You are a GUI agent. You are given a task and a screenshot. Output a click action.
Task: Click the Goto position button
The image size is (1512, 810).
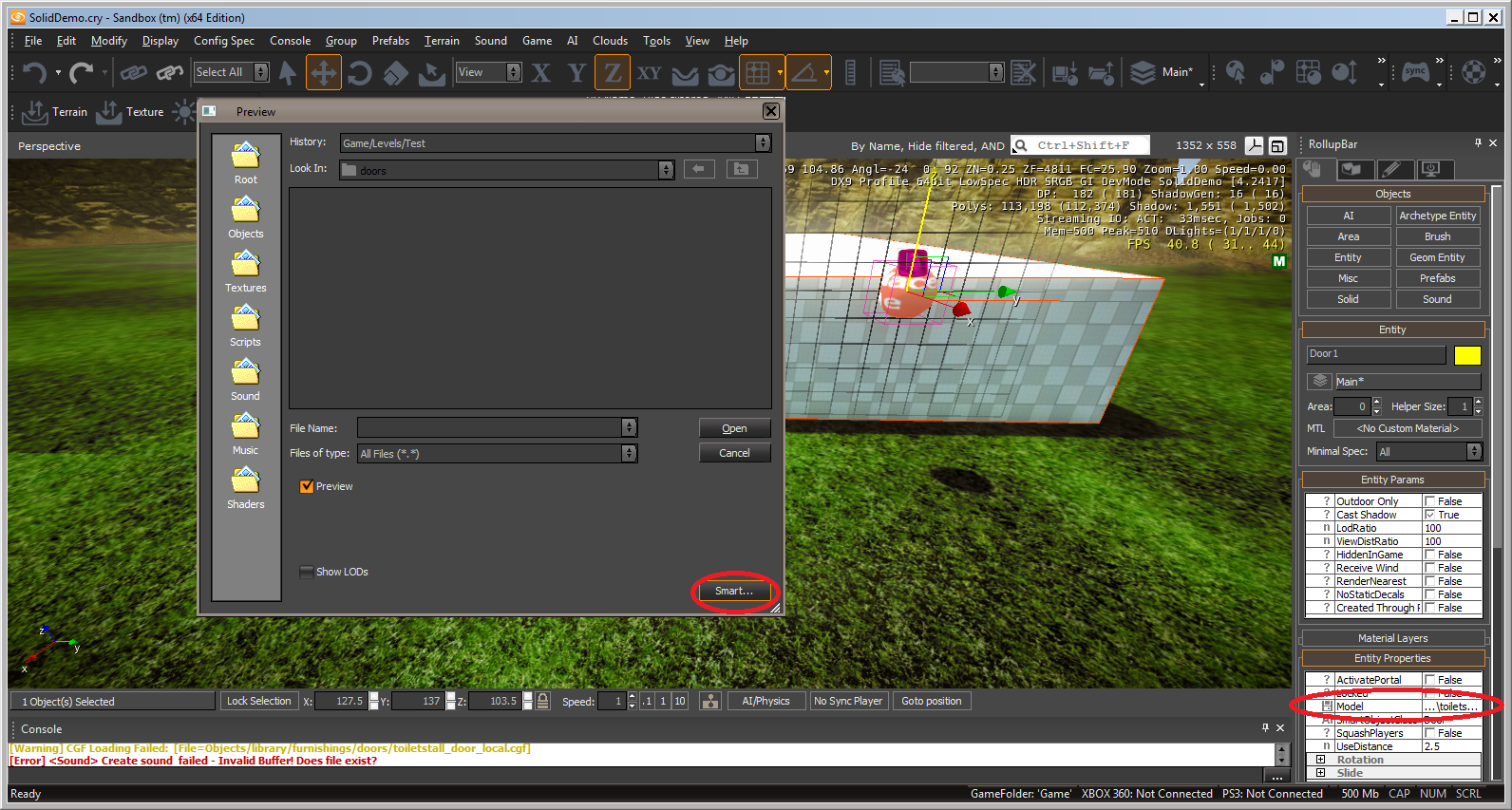coord(932,702)
